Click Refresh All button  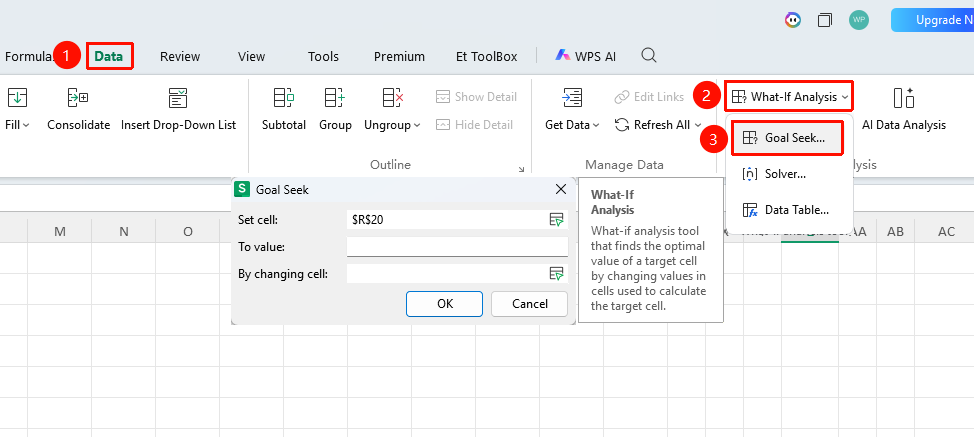[652, 125]
